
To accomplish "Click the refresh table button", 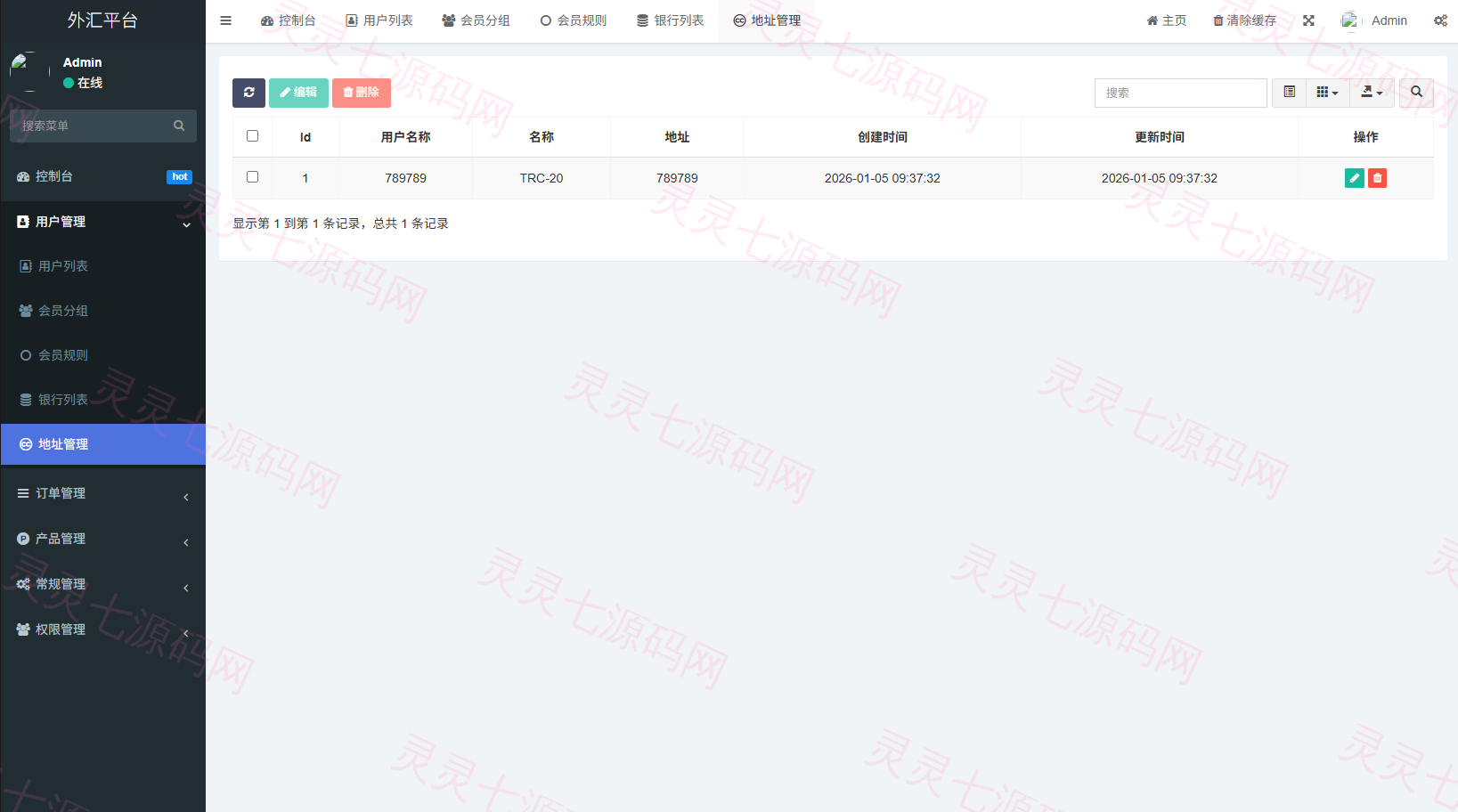I will tap(248, 93).
